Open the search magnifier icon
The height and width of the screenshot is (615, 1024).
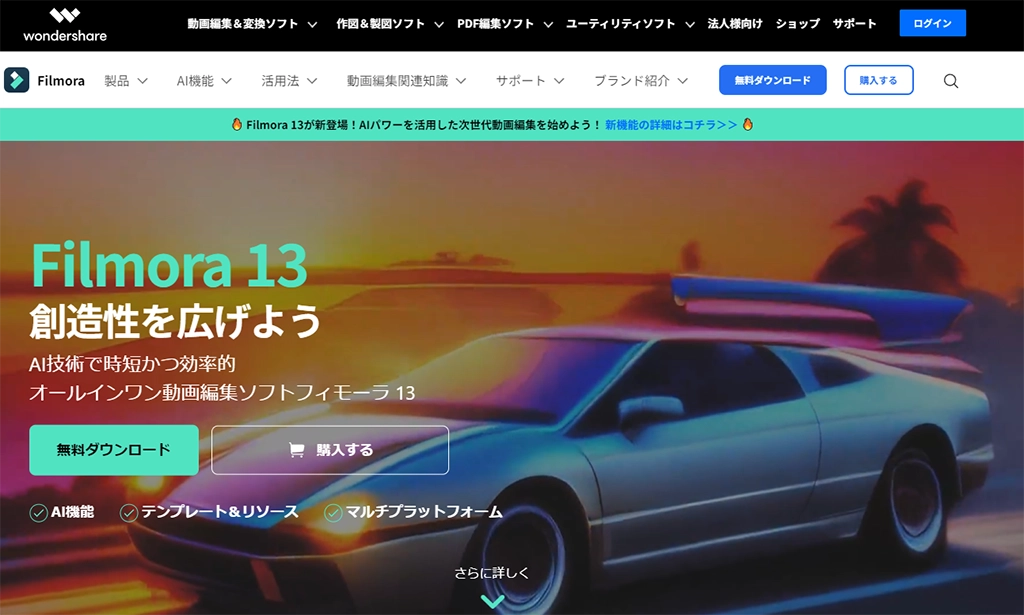[951, 81]
